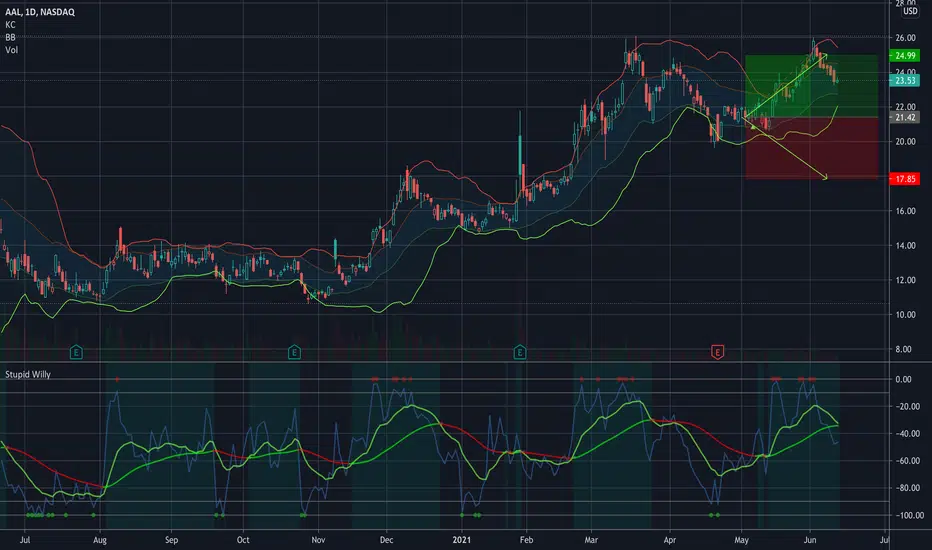Viewport: 932px width, 550px height.
Task: Click the 12.00 price axis value
Action: pyautogui.click(x=905, y=280)
